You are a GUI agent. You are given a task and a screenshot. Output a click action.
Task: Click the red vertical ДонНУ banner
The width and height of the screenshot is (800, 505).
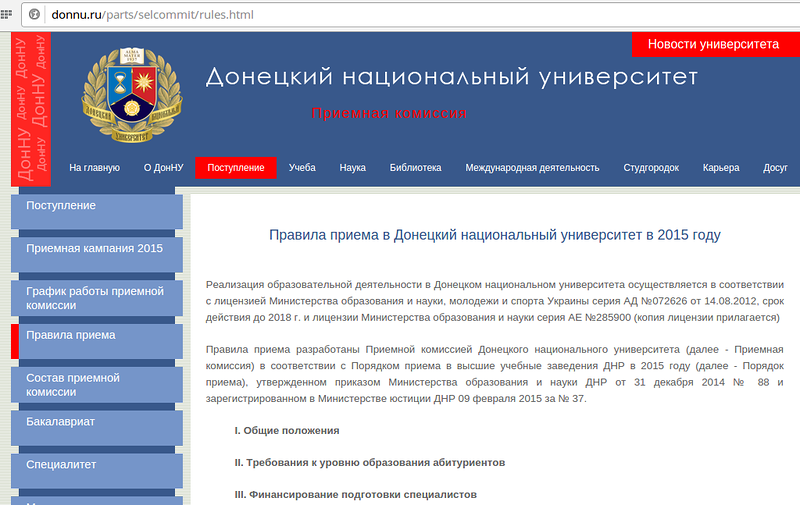(31, 109)
